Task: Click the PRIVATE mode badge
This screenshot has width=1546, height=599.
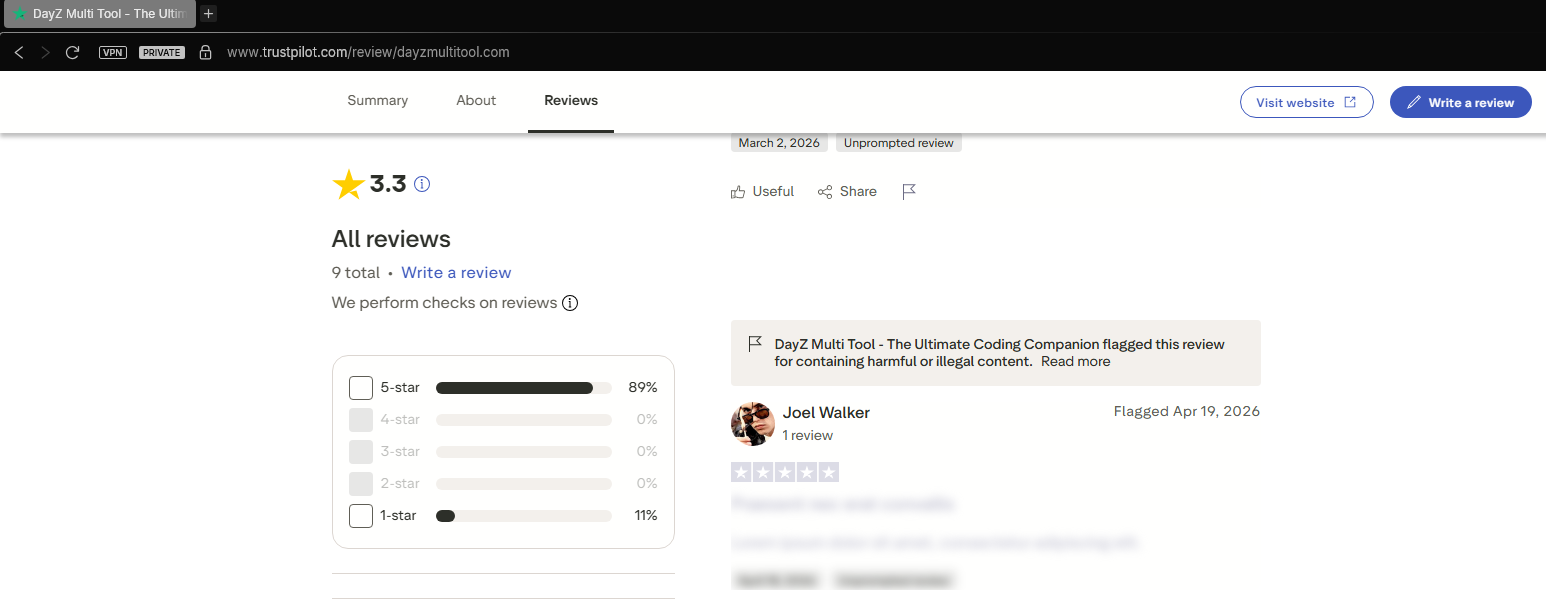Action: tap(162, 52)
